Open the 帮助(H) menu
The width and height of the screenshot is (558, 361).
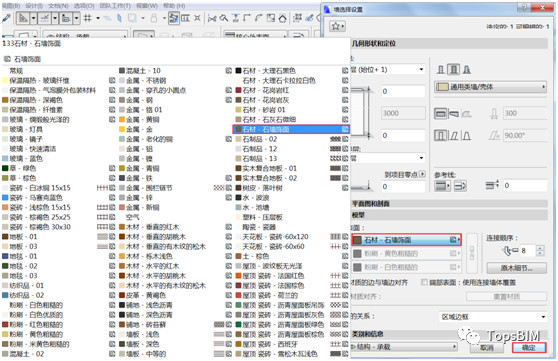coord(174,6)
